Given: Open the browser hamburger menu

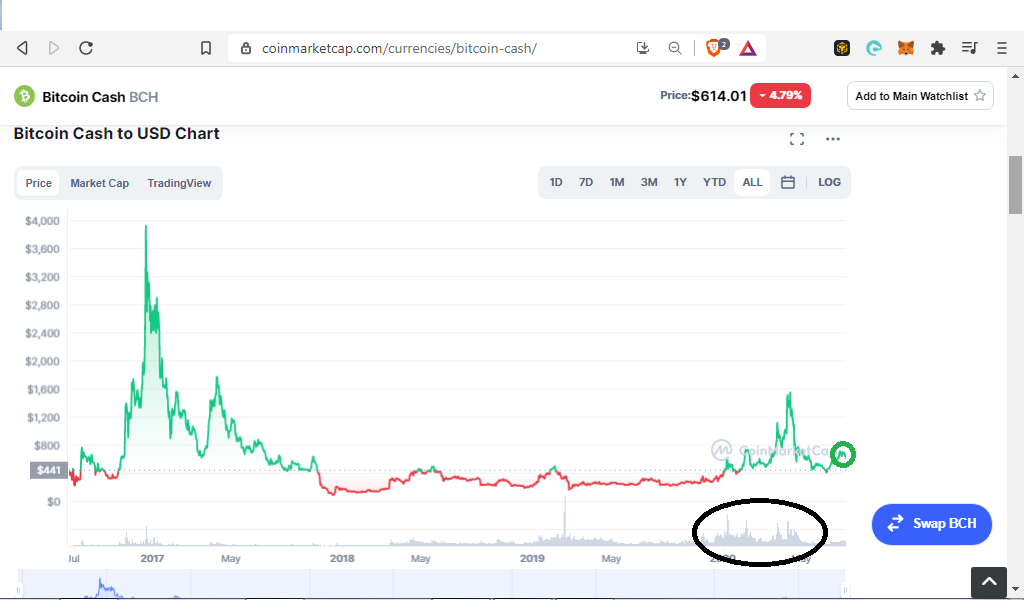Looking at the screenshot, I should coord(1002,48).
